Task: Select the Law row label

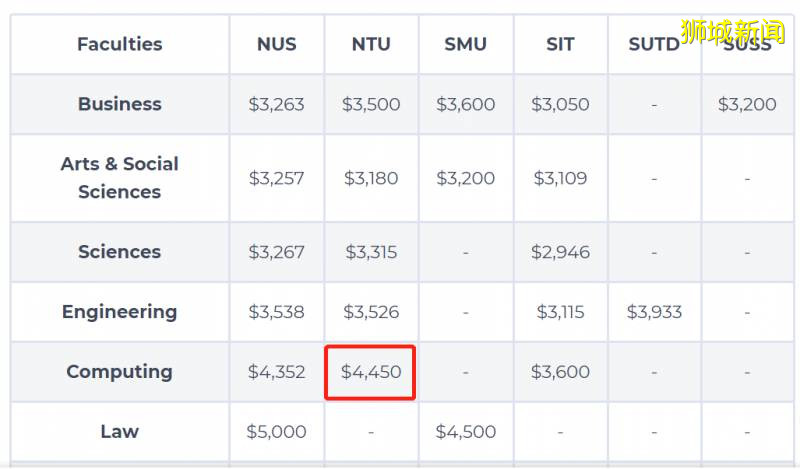Action: [x=119, y=432]
